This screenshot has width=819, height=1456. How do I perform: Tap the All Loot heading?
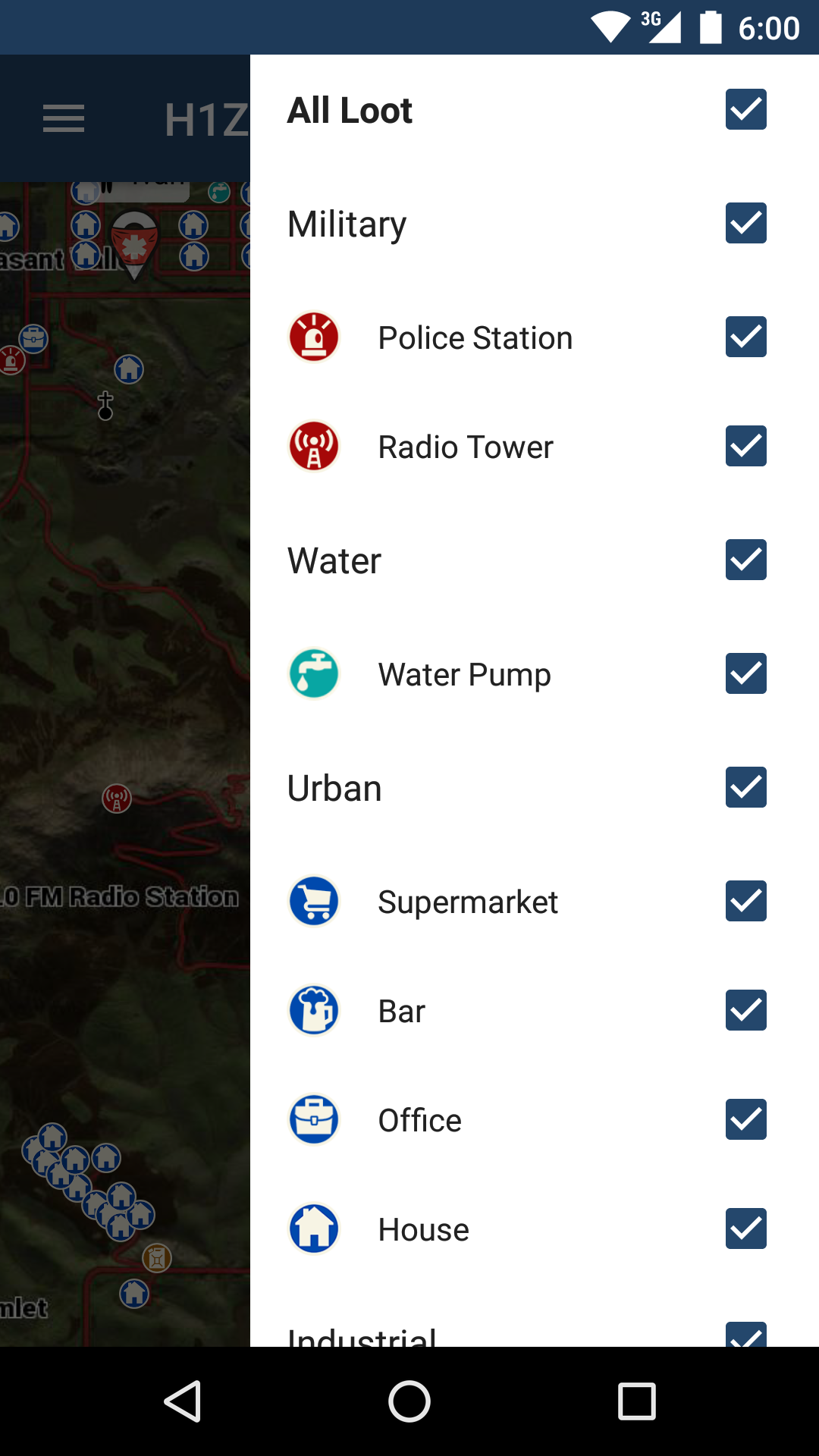(x=350, y=111)
